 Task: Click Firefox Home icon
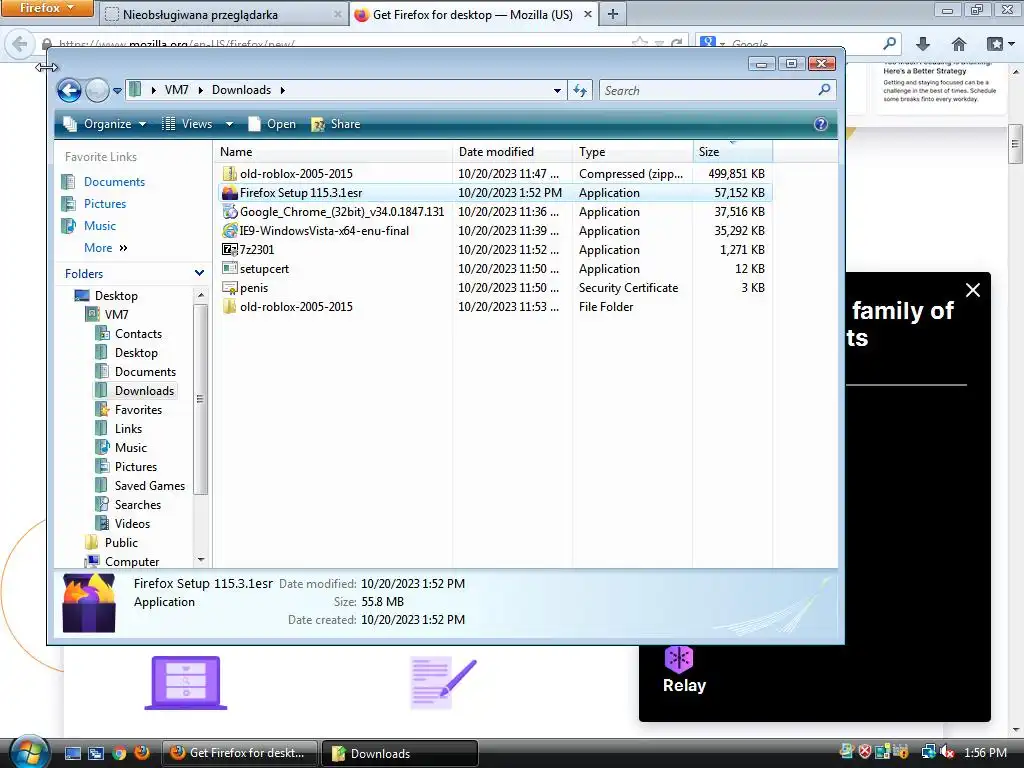coord(959,44)
